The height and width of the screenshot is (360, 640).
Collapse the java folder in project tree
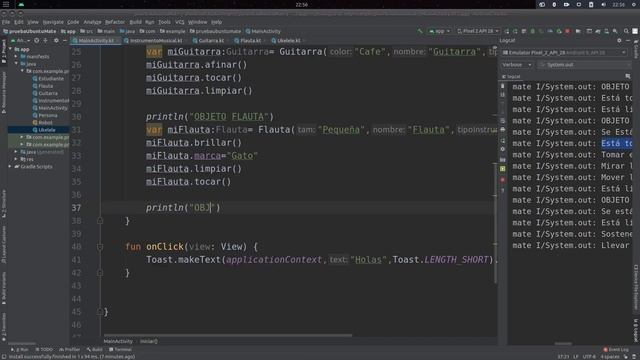pyautogui.click(x=16, y=64)
